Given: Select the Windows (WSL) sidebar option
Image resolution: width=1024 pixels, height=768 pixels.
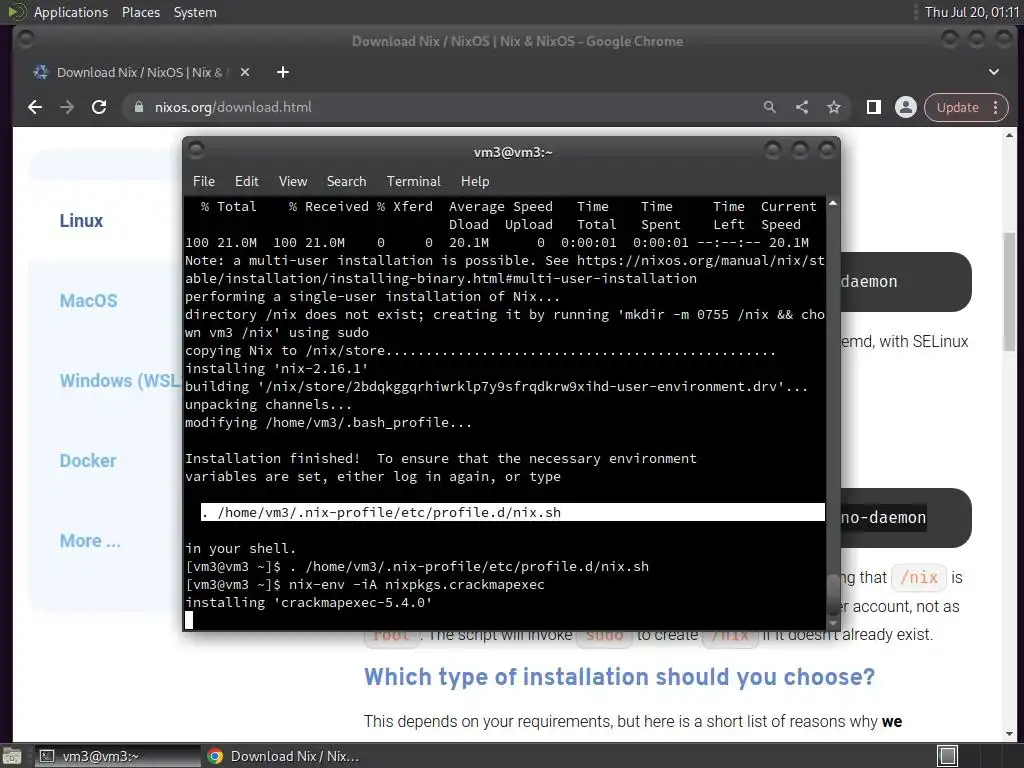Looking at the screenshot, I should [x=120, y=381].
